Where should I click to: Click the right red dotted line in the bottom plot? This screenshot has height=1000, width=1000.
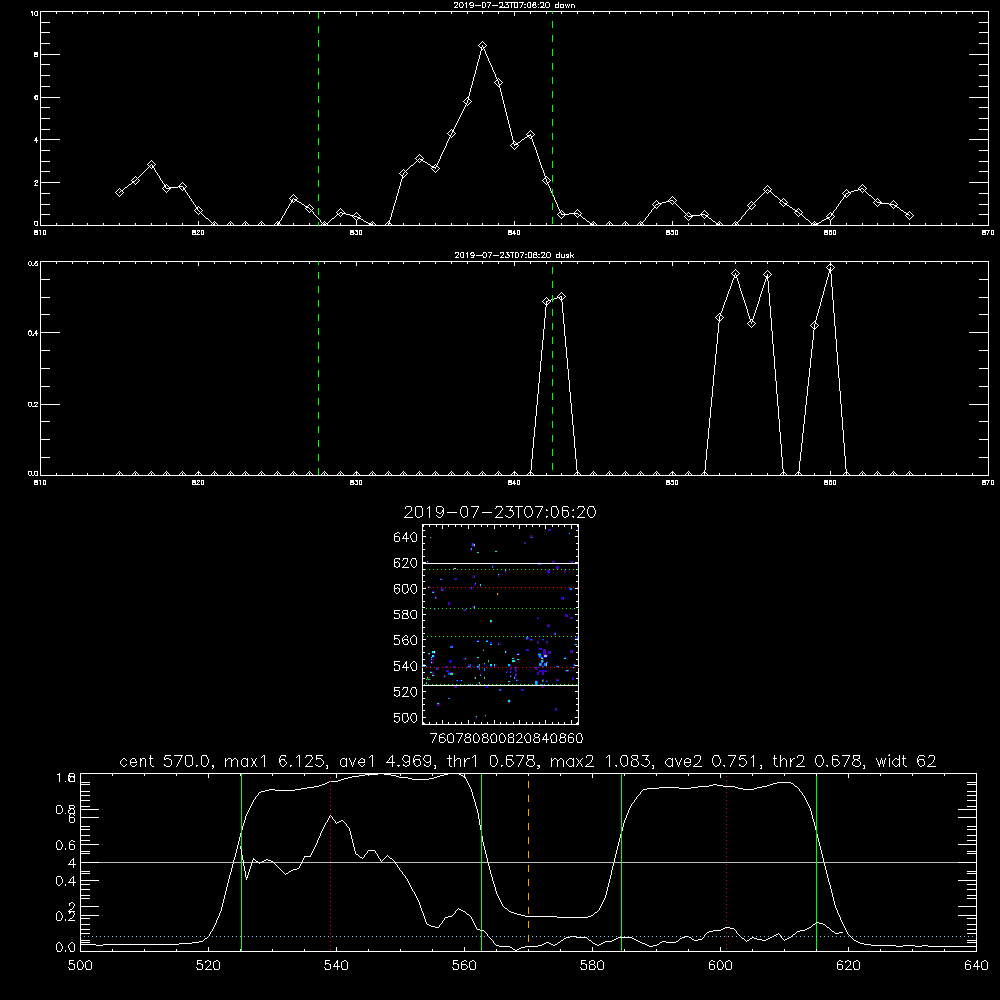click(726, 862)
